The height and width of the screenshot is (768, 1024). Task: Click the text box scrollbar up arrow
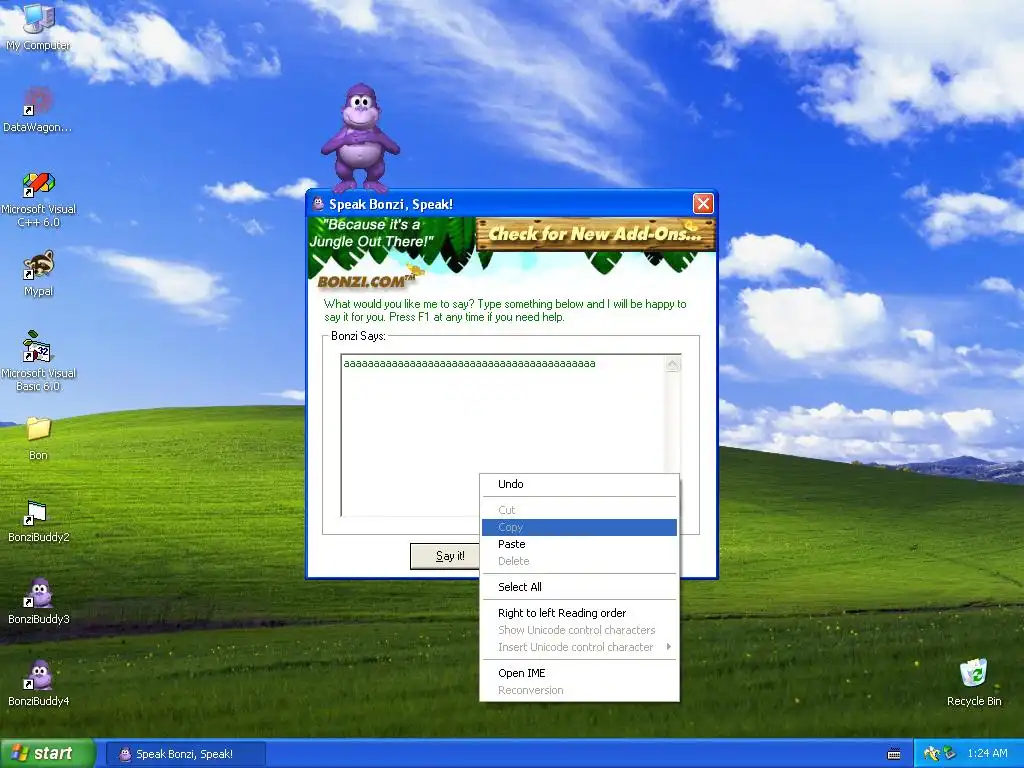[673, 364]
